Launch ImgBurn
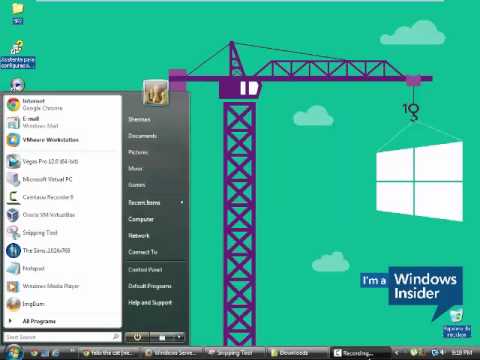Image resolution: width=480 pixels, height=360 pixels. click(62, 304)
